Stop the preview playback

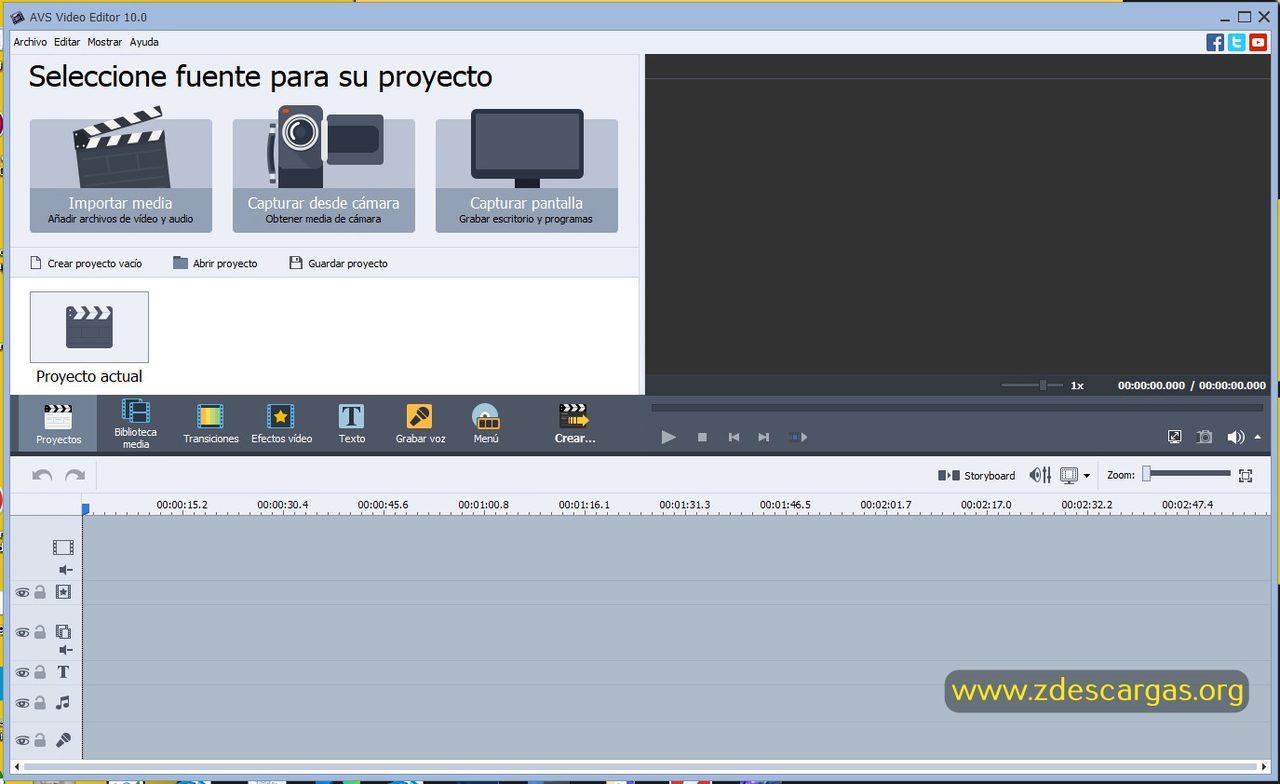[x=702, y=437]
